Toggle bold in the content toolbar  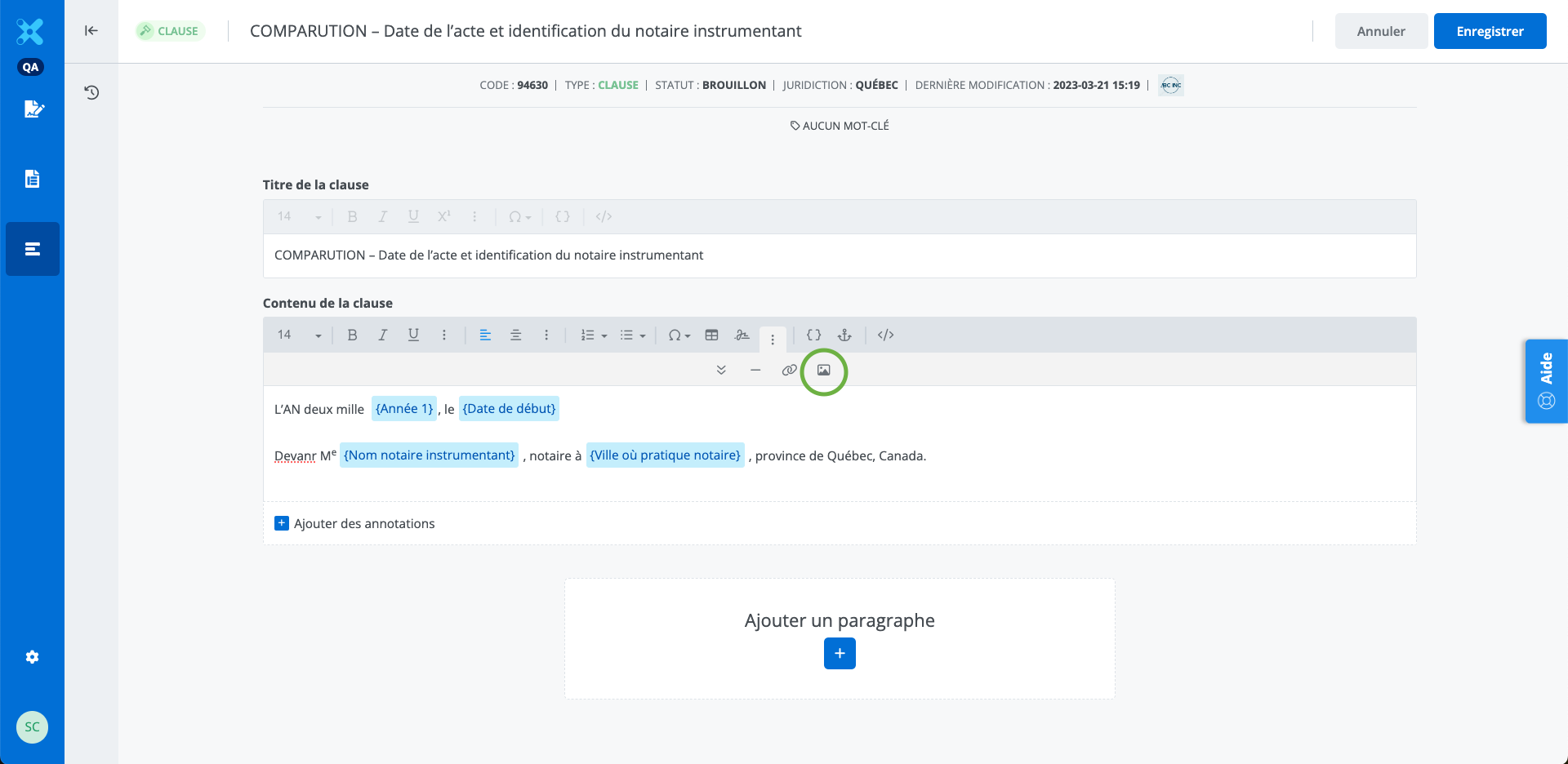pos(352,335)
